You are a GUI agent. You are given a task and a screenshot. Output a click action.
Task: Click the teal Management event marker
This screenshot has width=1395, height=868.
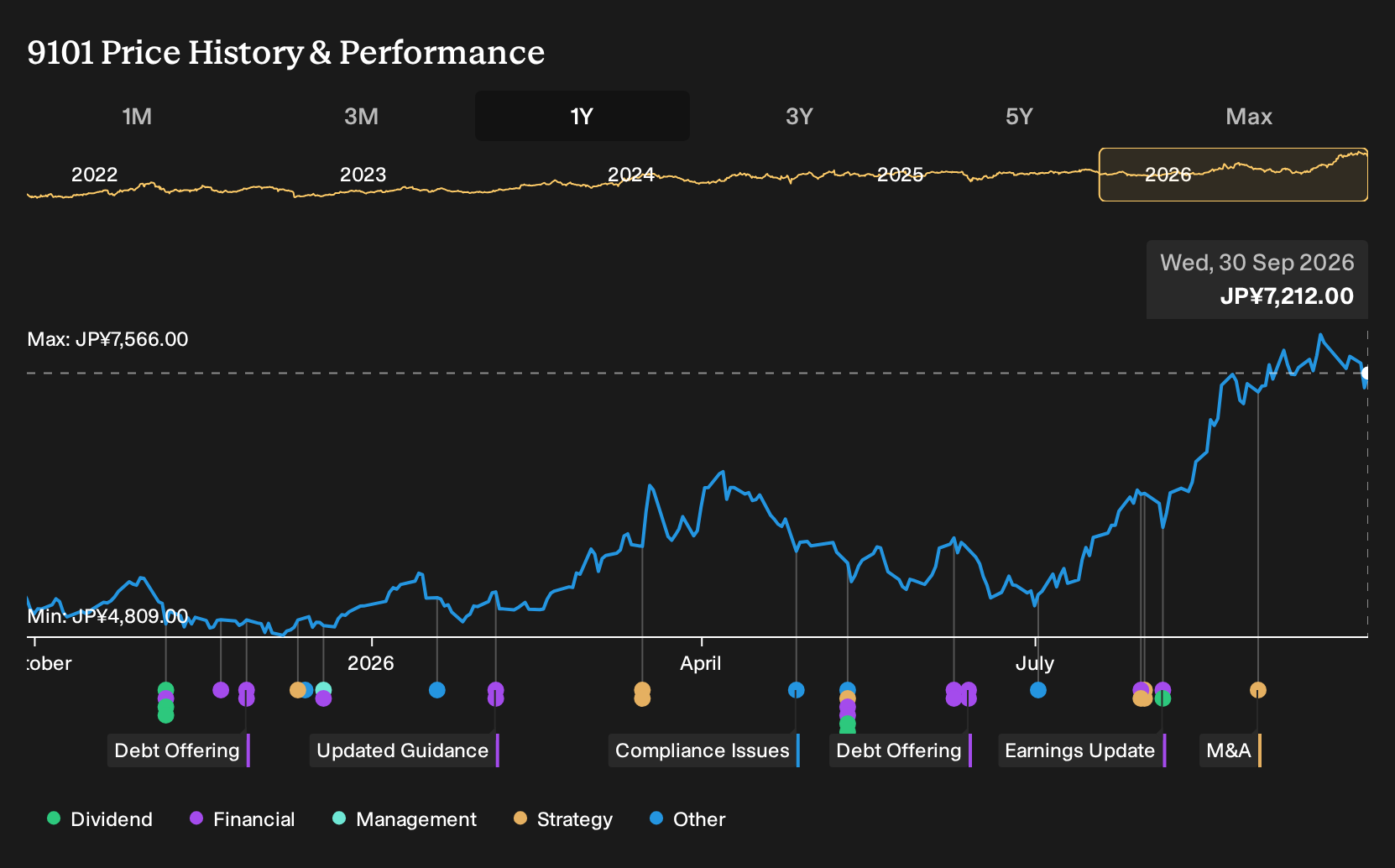point(323,690)
